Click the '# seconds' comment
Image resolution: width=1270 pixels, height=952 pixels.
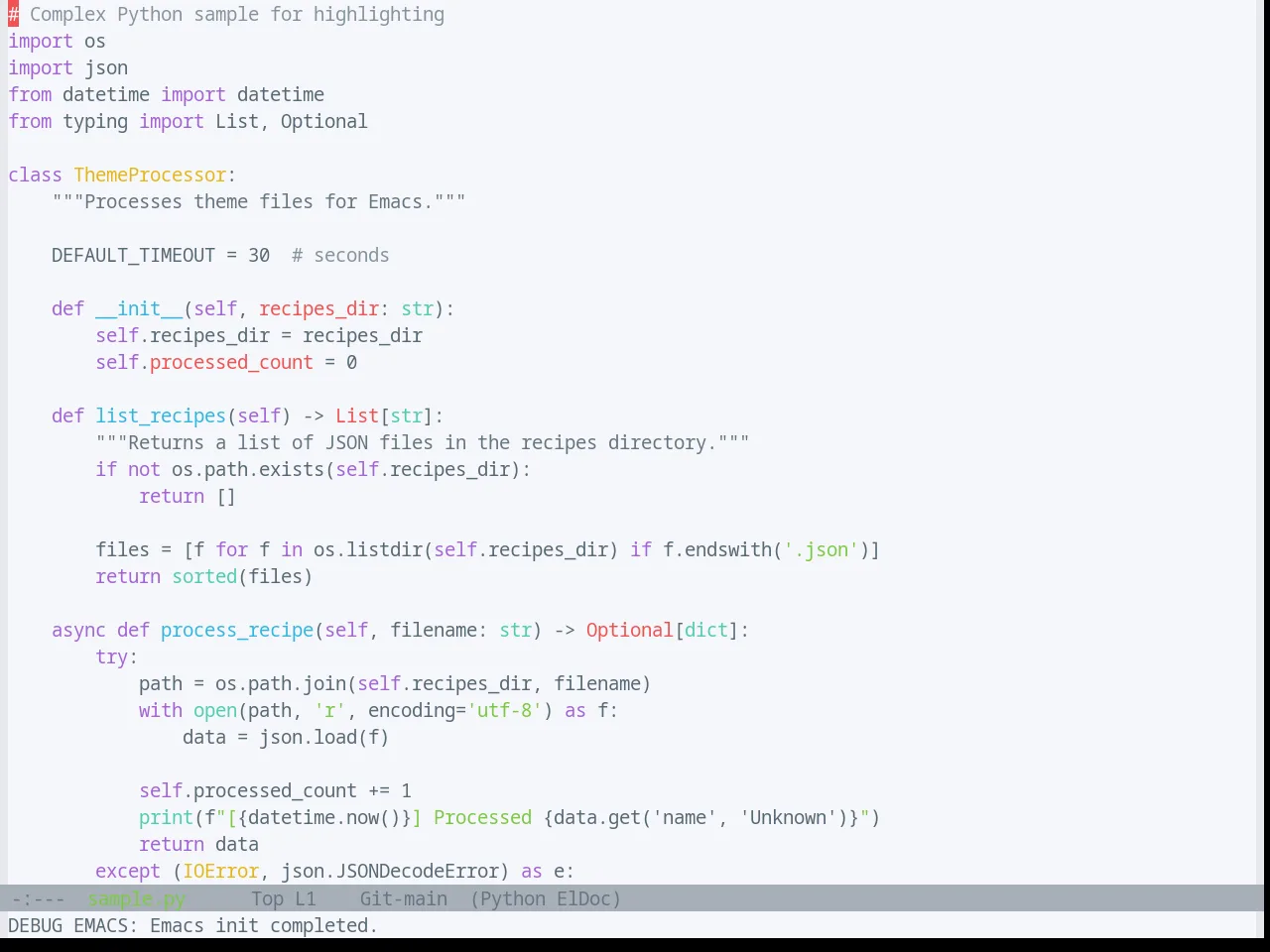[x=340, y=255]
